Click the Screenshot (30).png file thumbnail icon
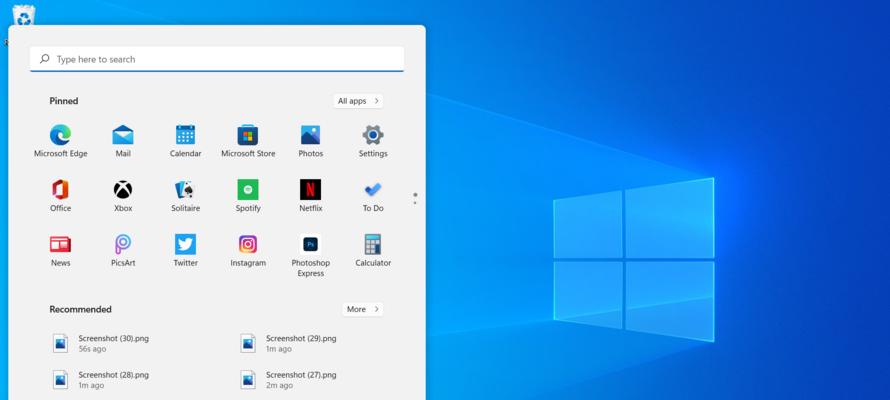This screenshot has width=890, height=400. pos(60,343)
